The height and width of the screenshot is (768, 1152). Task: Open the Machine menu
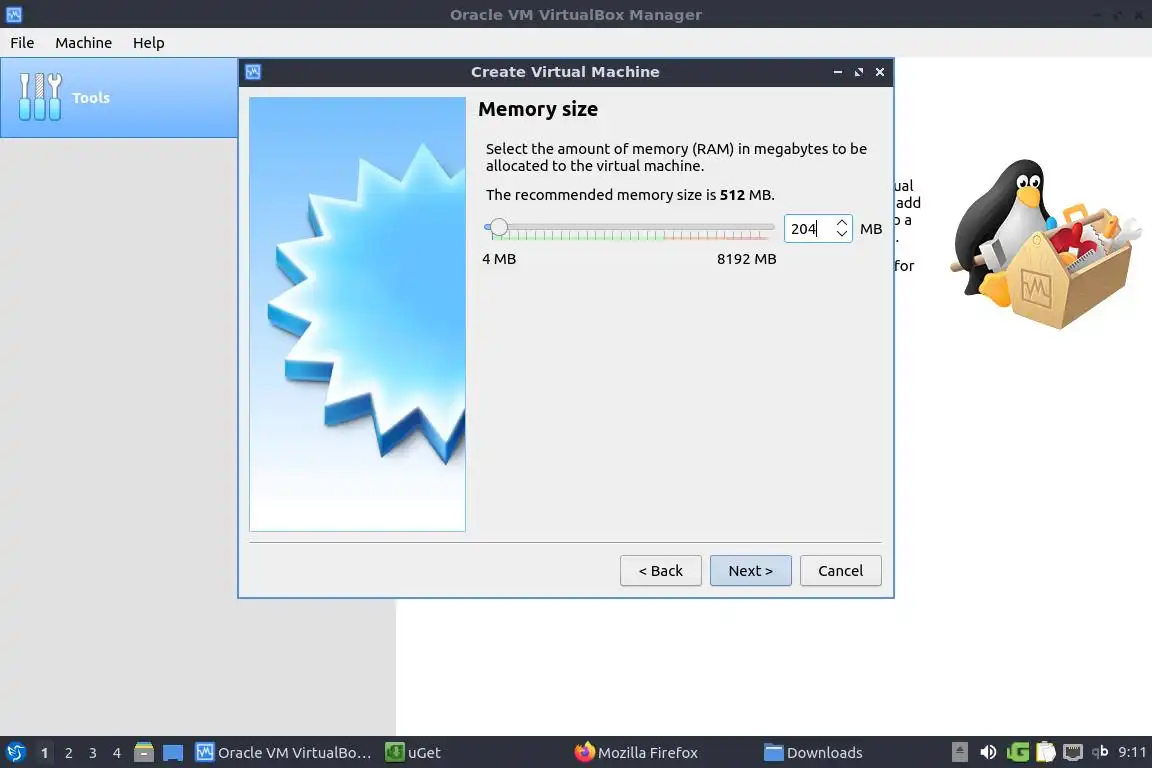pos(84,43)
